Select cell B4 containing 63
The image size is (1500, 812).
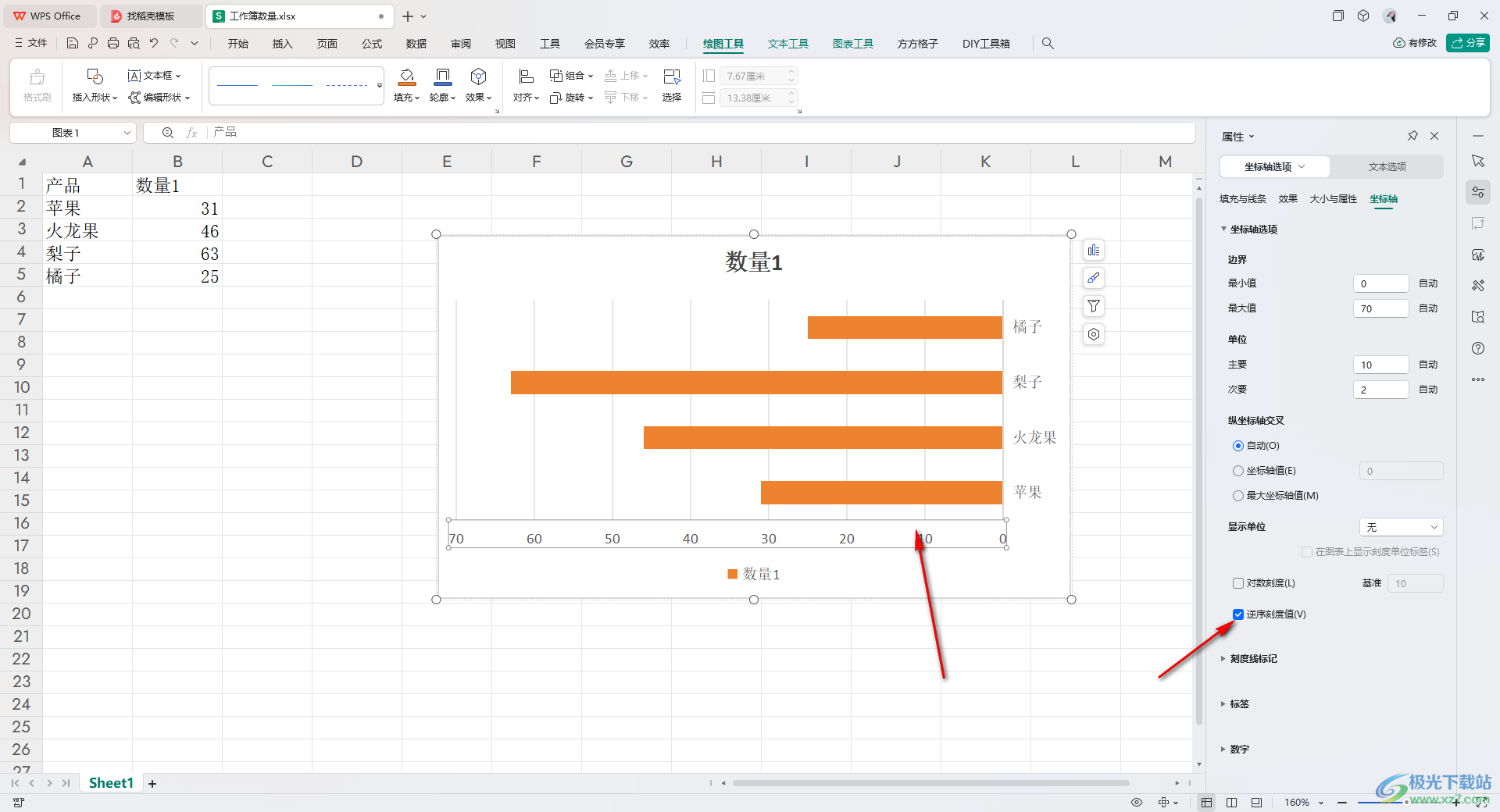click(177, 254)
